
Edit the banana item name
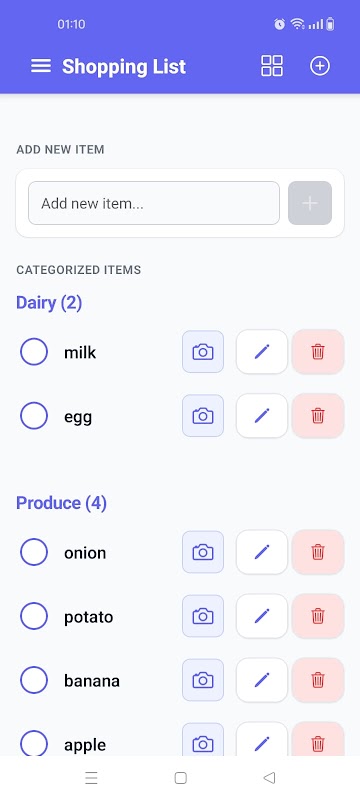click(x=262, y=680)
